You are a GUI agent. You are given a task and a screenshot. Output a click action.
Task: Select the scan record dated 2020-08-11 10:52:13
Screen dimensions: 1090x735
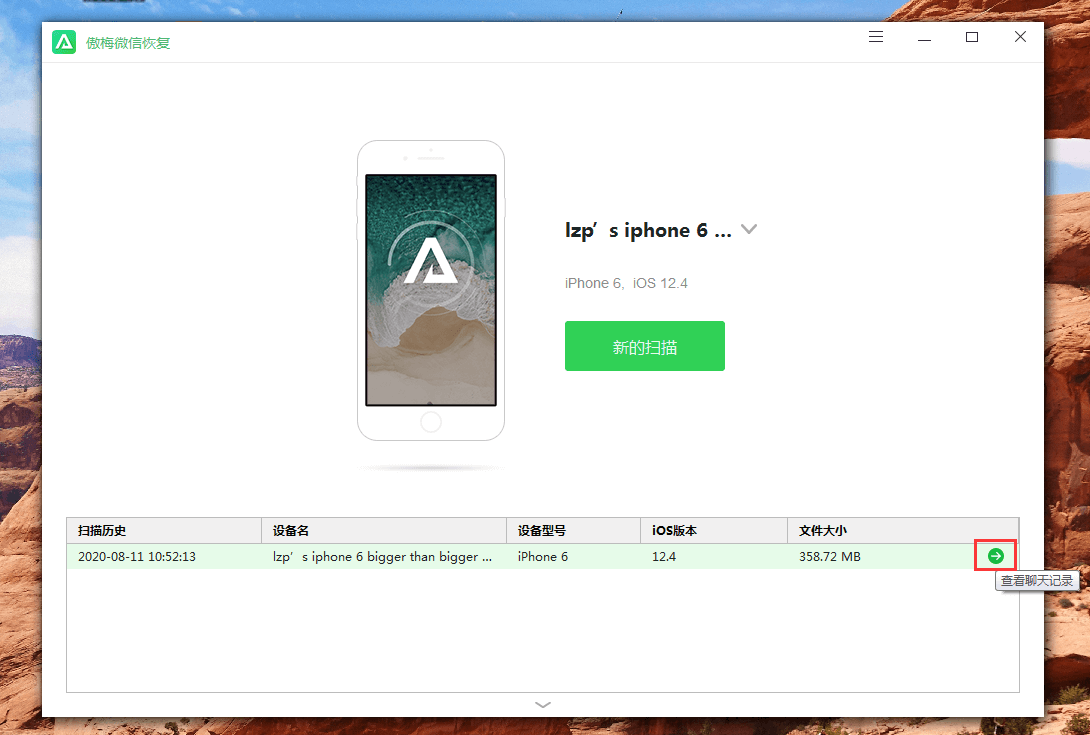137,557
